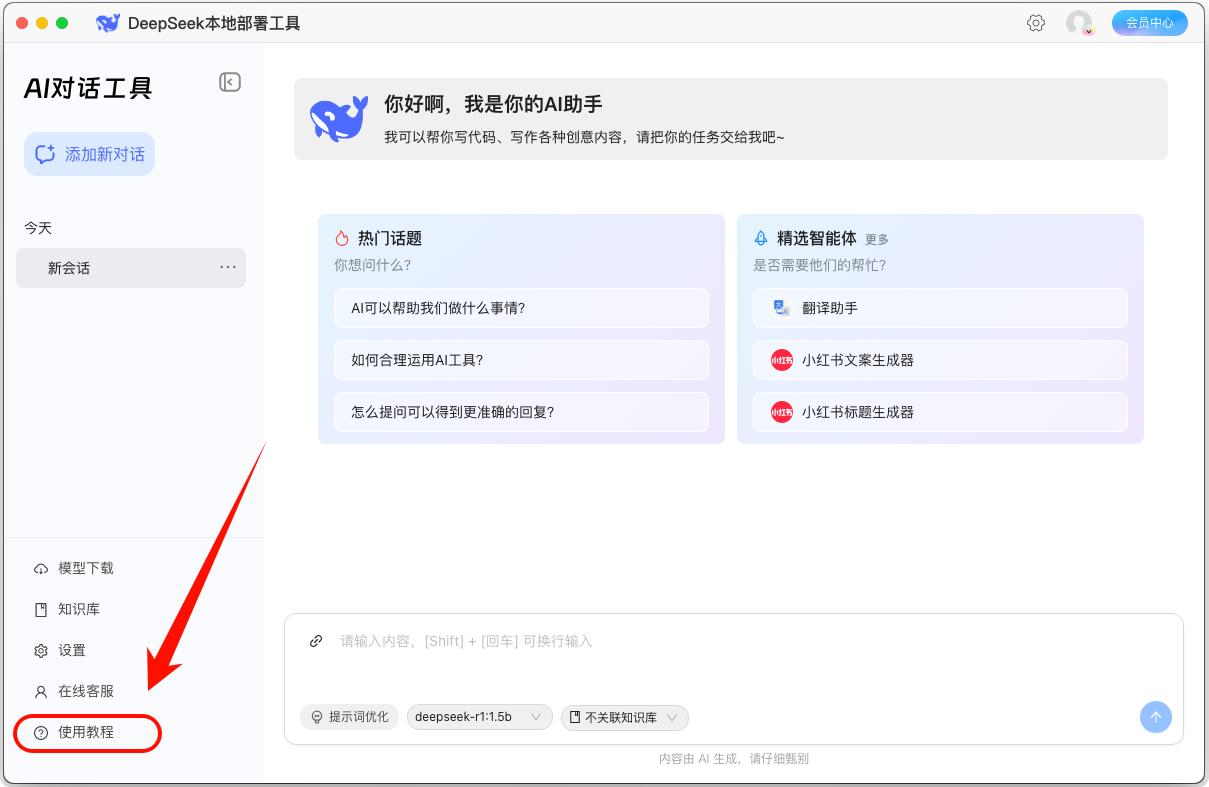Open 使用教程 in the sidebar menu

click(87, 733)
